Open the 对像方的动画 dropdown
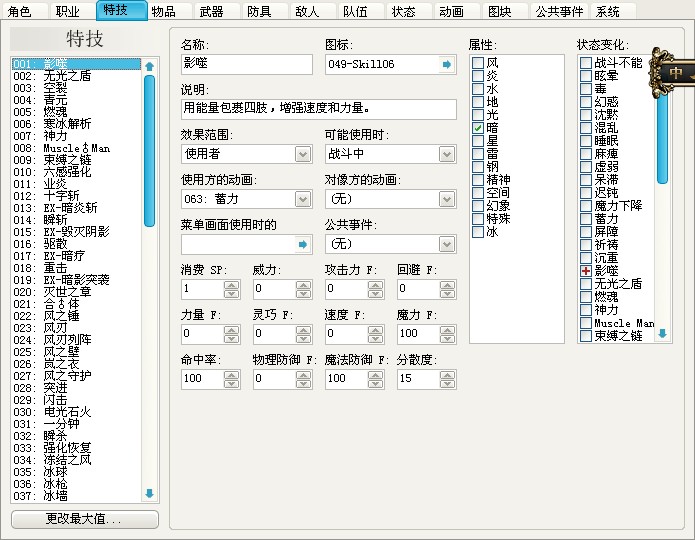This screenshot has width=695, height=540. click(447, 200)
